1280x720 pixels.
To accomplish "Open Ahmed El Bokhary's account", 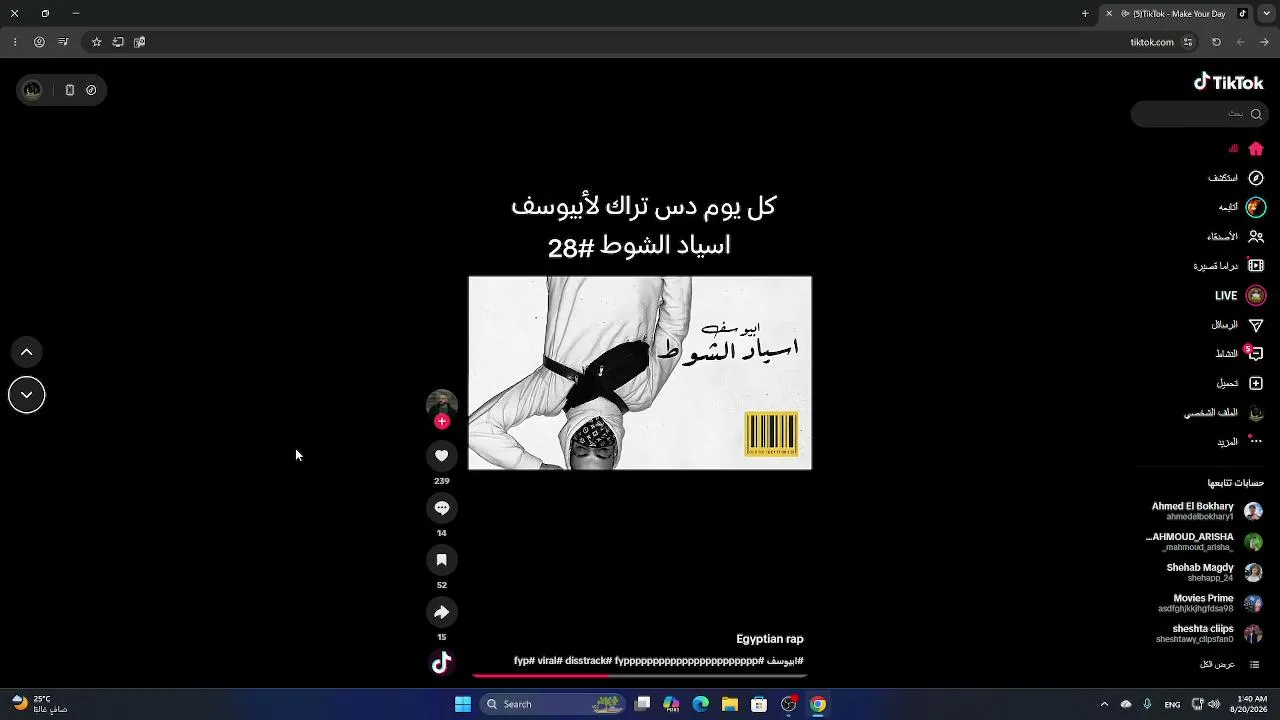I will click(1207, 511).
